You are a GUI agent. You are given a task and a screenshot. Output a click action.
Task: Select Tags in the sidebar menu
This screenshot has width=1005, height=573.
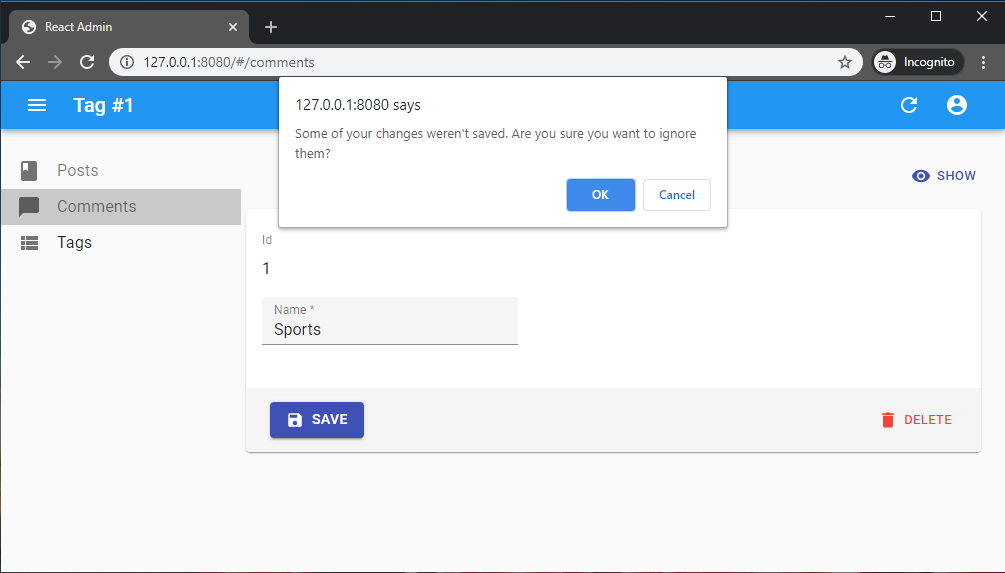point(75,243)
